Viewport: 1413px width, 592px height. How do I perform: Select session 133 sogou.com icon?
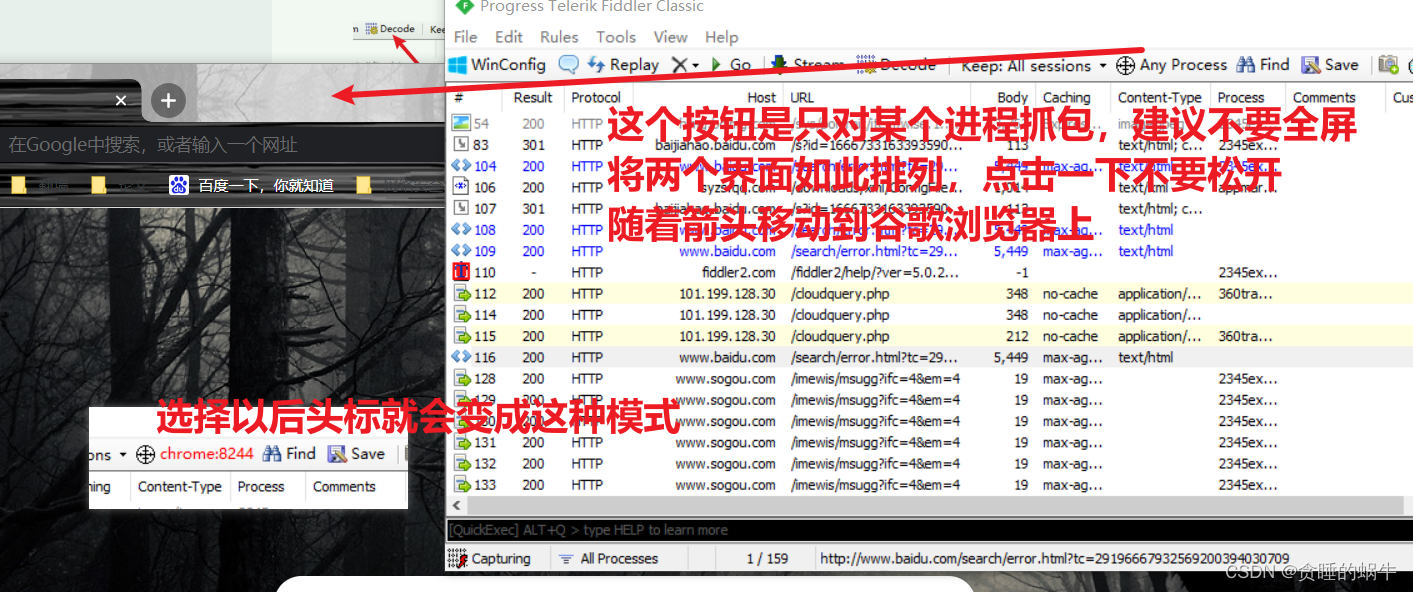coord(461,485)
